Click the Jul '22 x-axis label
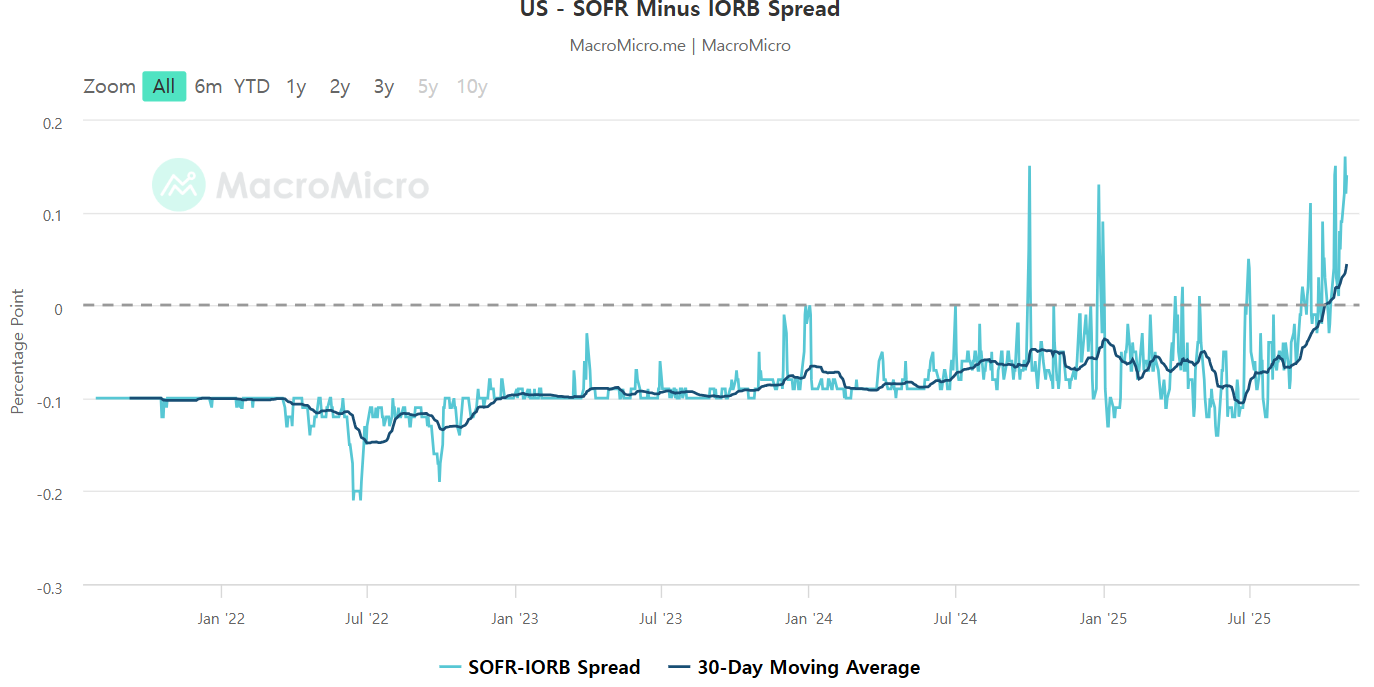The image size is (1374, 687). coord(367,619)
